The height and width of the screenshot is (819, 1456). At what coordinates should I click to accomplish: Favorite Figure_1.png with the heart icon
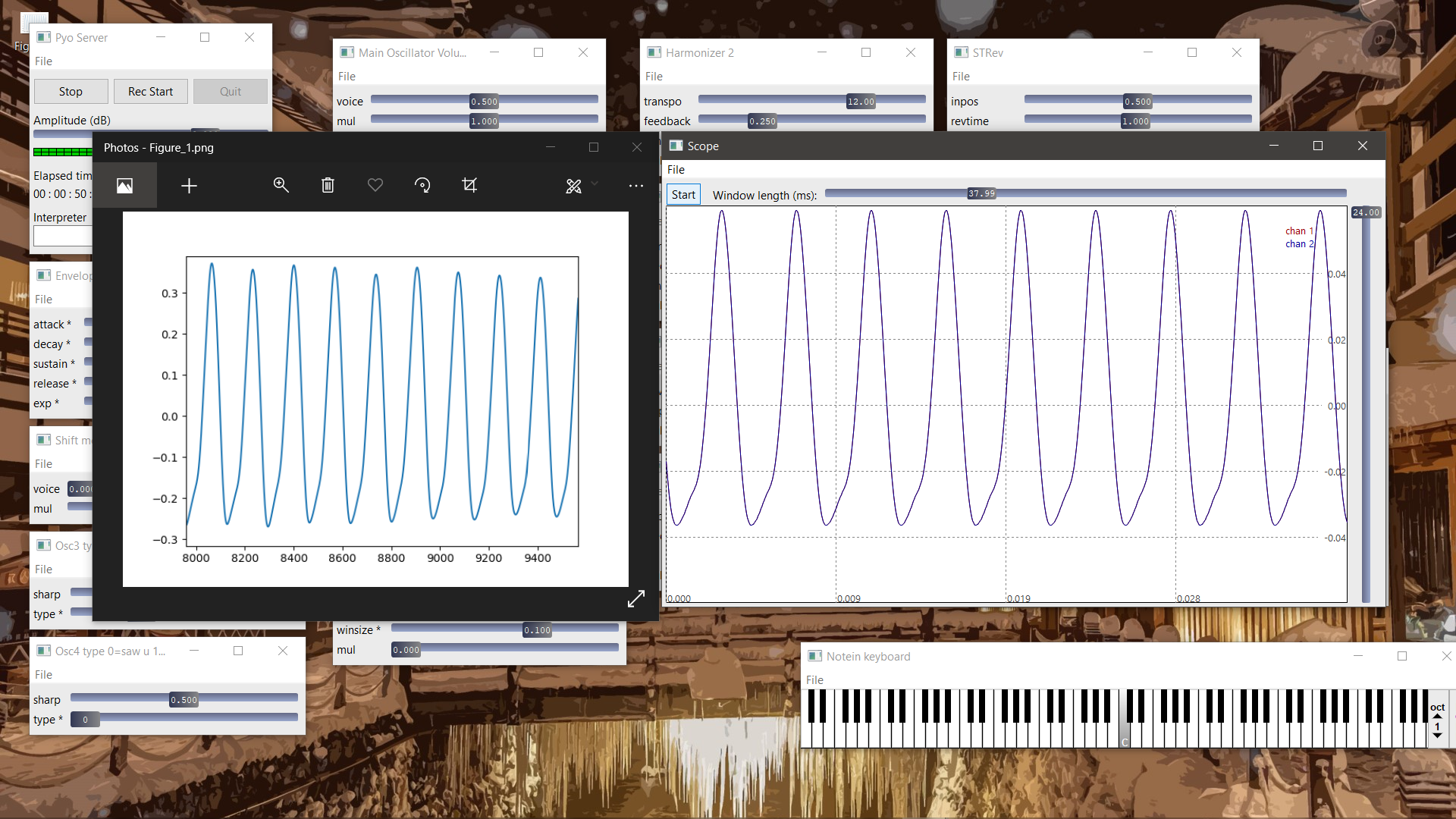pyautogui.click(x=375, y=186)
